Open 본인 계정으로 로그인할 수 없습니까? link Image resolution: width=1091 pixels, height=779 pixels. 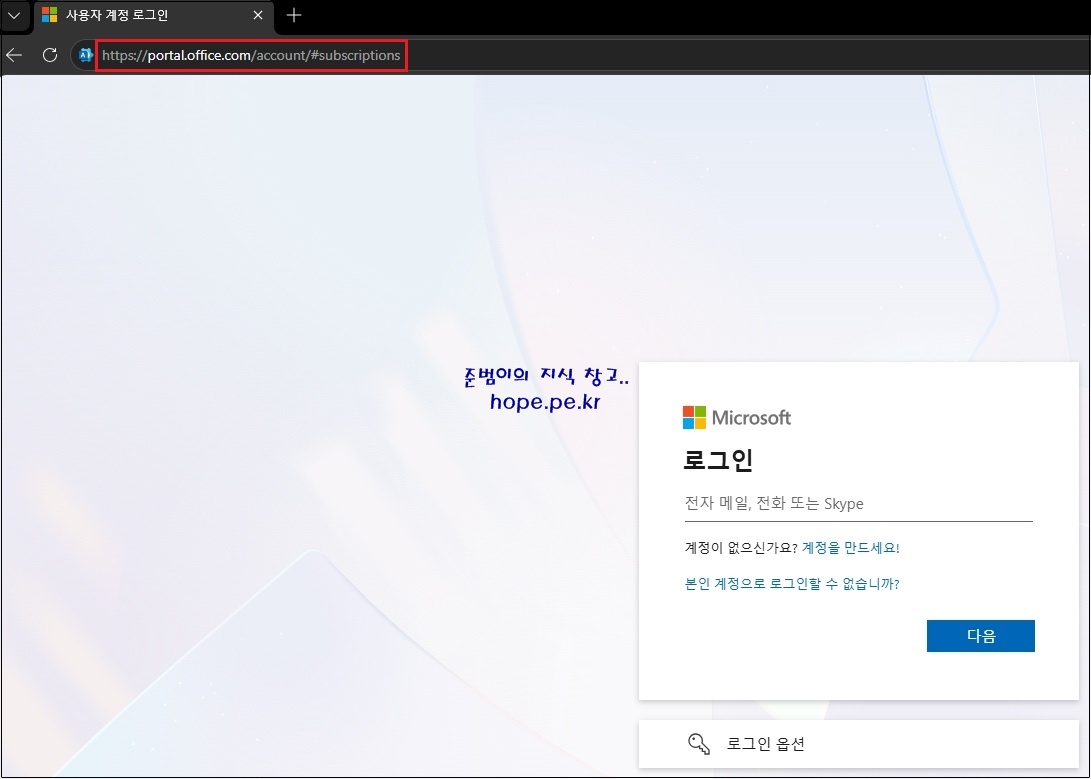(x=792, y=584)
